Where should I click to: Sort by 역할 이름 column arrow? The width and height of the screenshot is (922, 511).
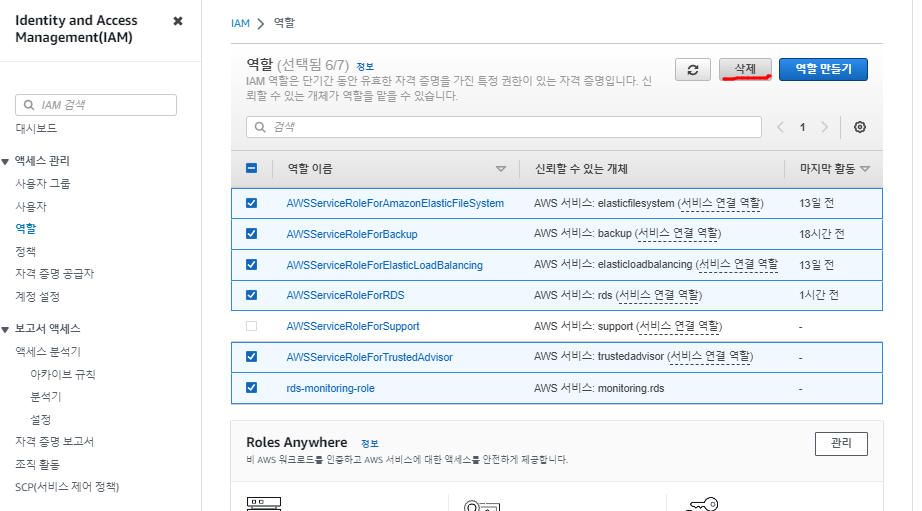coord(500,169)
